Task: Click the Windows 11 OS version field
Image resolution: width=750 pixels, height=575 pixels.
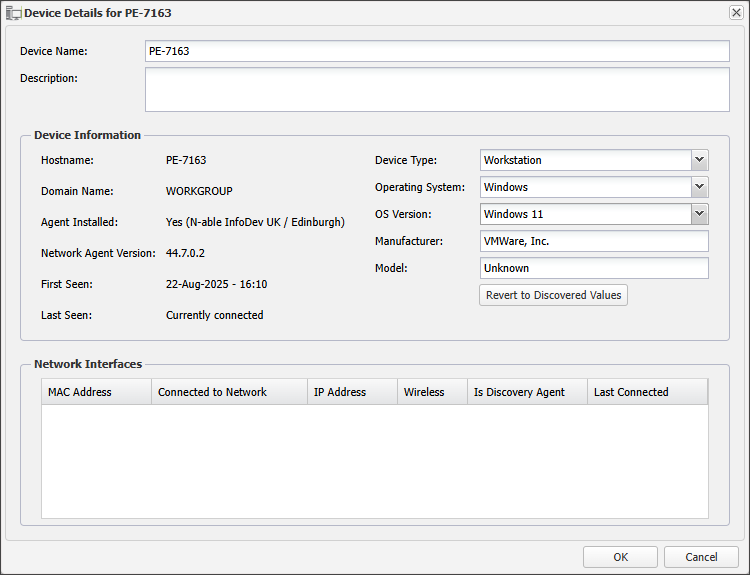Action: pos(584,214)
